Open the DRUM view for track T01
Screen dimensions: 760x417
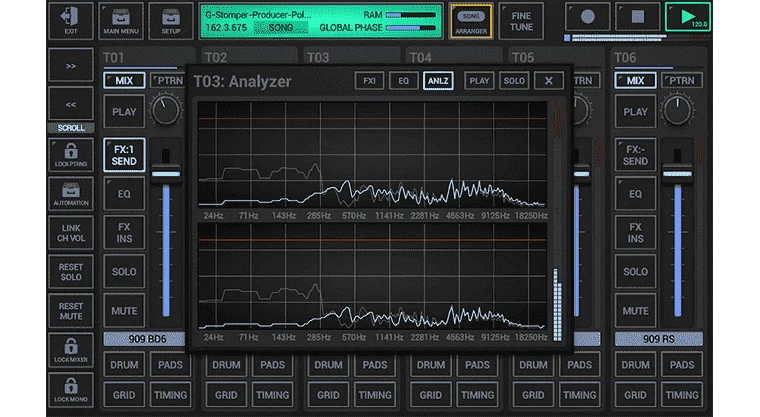pos(124,365)
